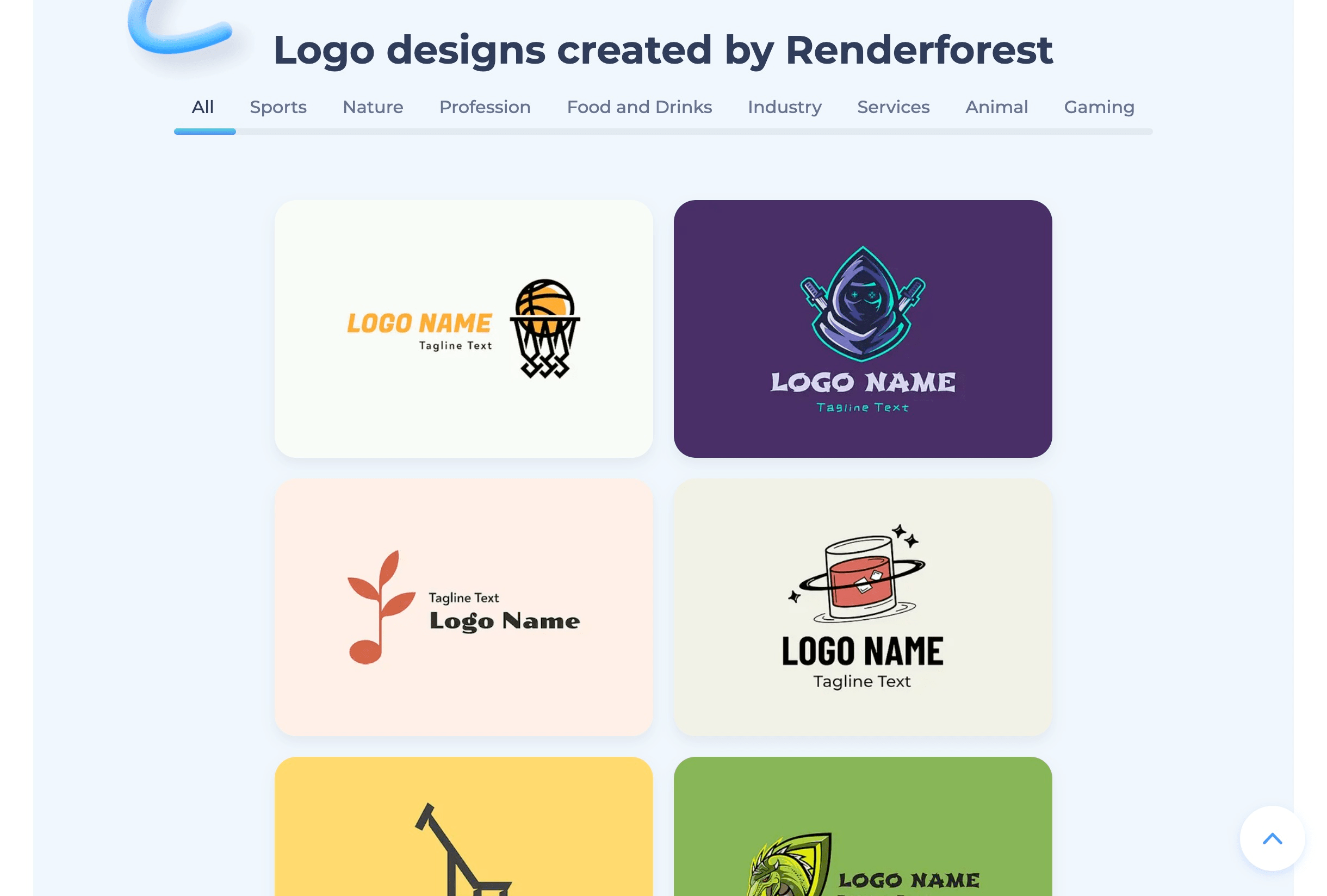Click the basketball hoop logo icon
1327x896 pixels.
[545, 328]
